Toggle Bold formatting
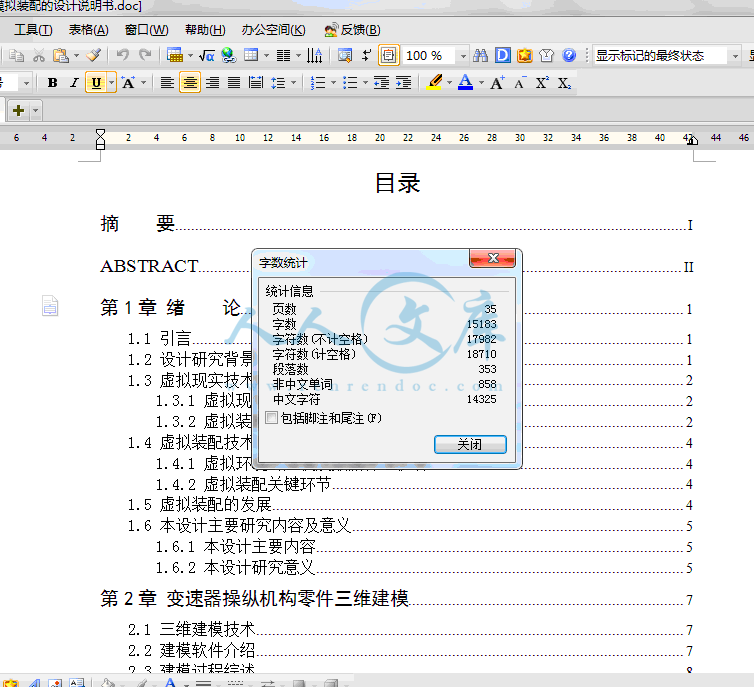Image resolution: width=754 pixels, height=687 pixels. 52,83
